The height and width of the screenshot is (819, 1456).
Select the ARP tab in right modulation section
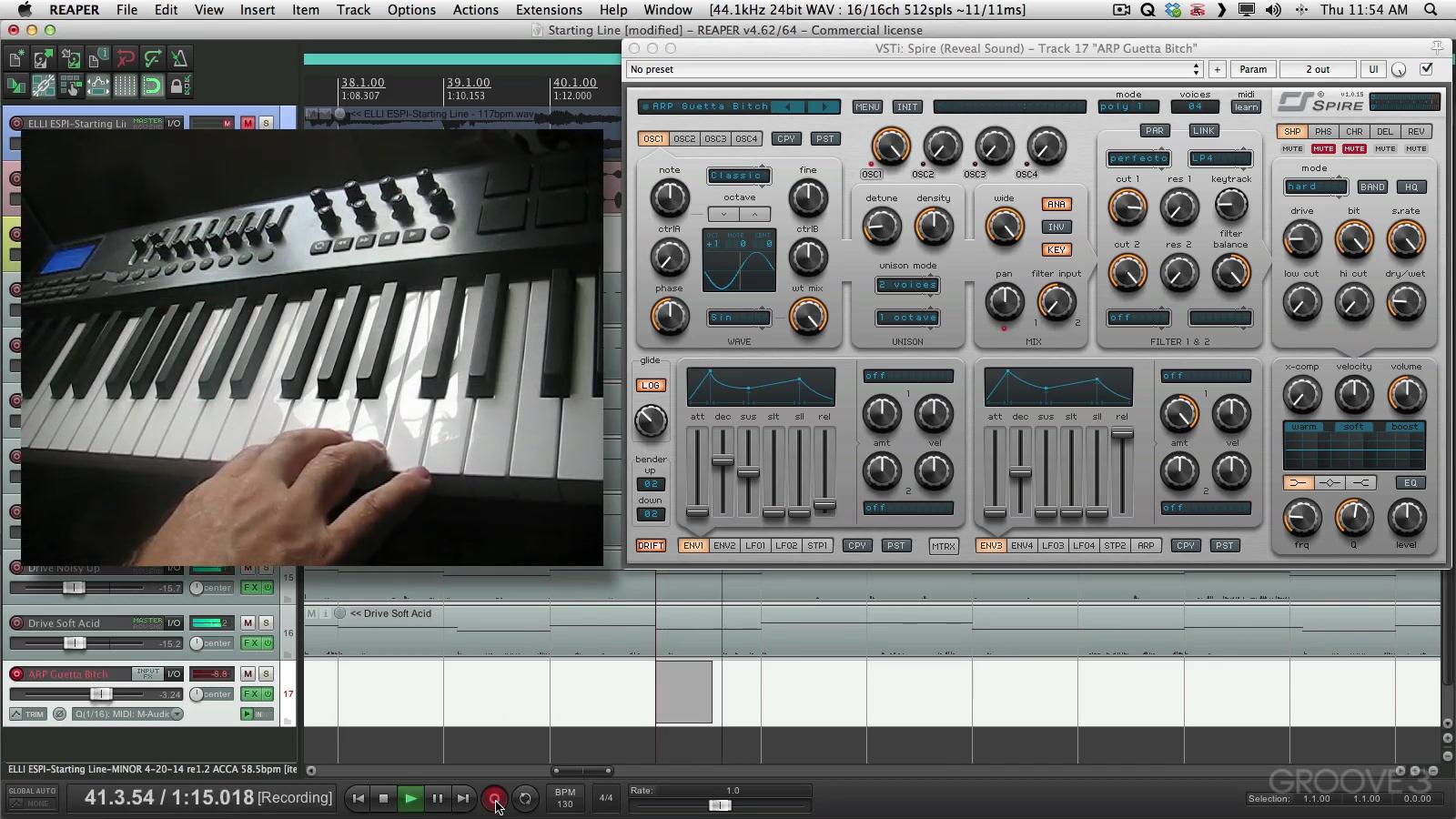(1146, 546)
